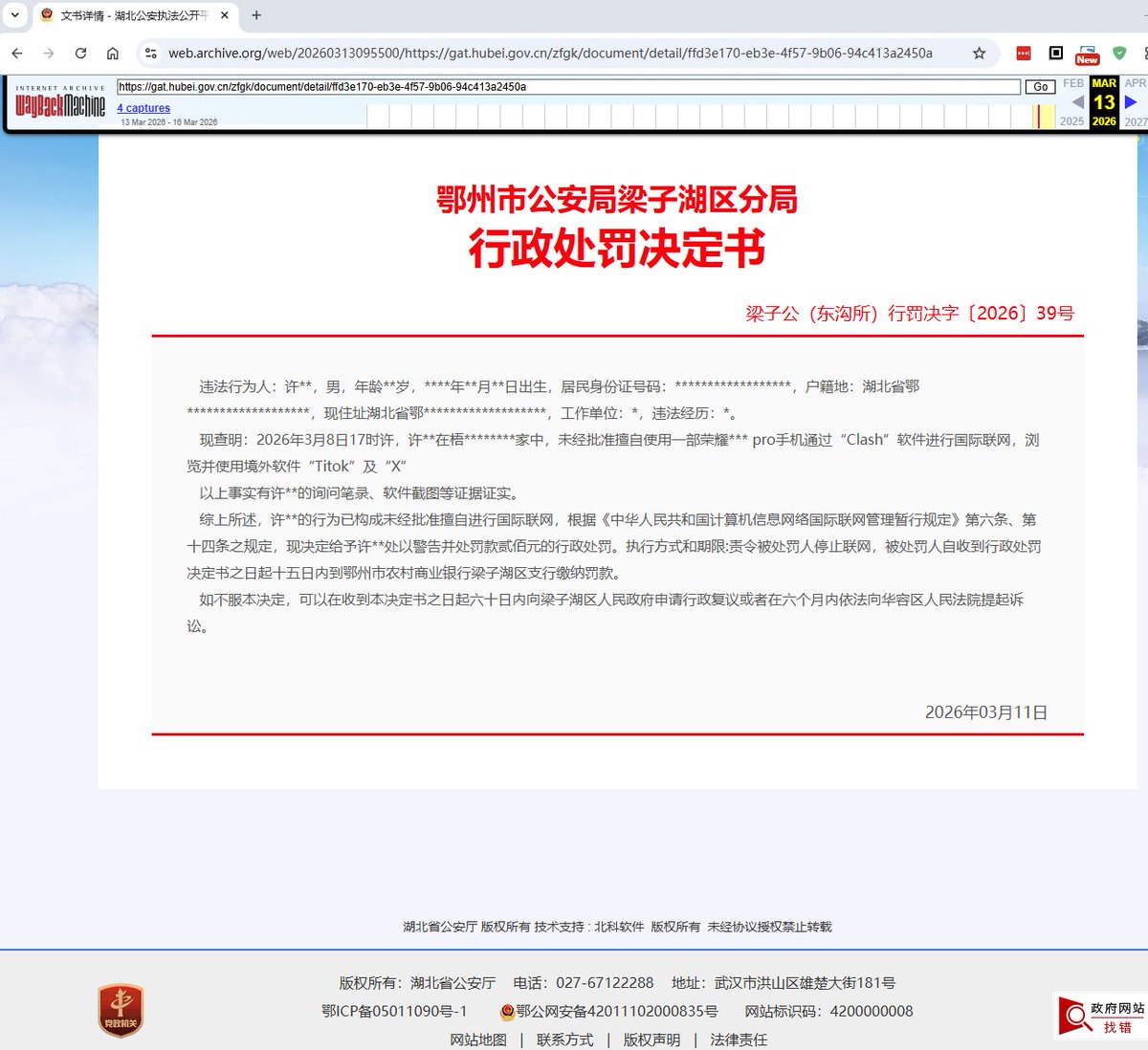The width and height of the screenshot is (1148, 1050).
Task: Go to browser home page
Action: (112, 54)
